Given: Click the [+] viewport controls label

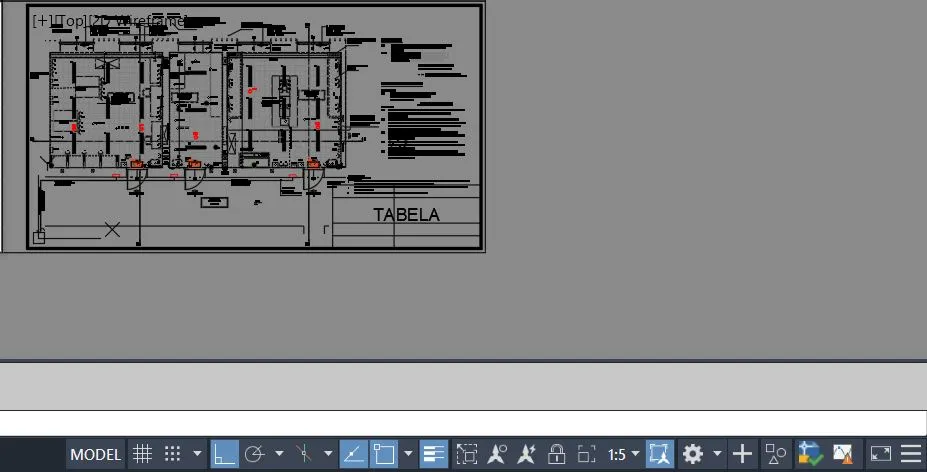Looking at the screenshot, I should (x=43, y=20).
